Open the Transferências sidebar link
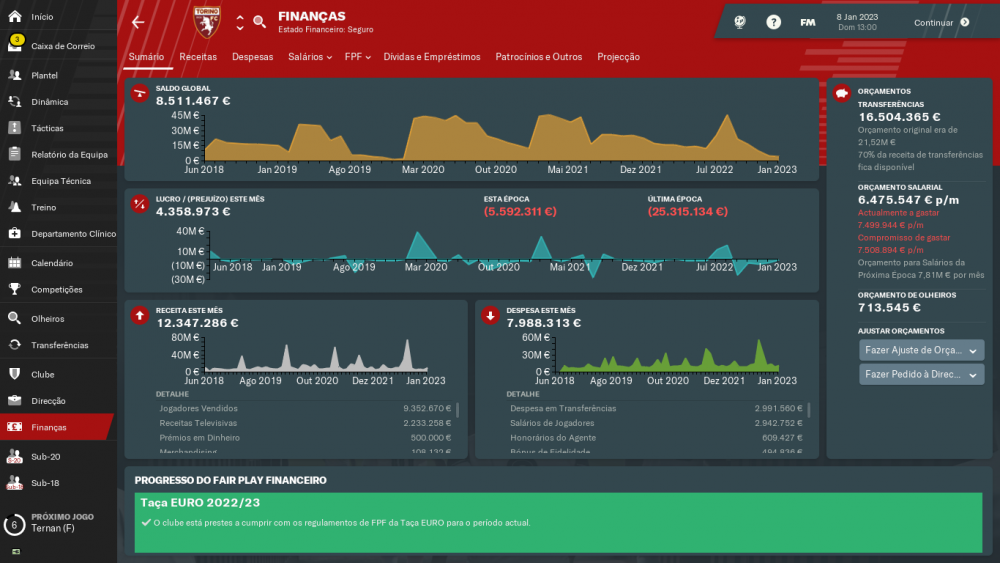This screenshot has width=1000, height=563. 60,345
